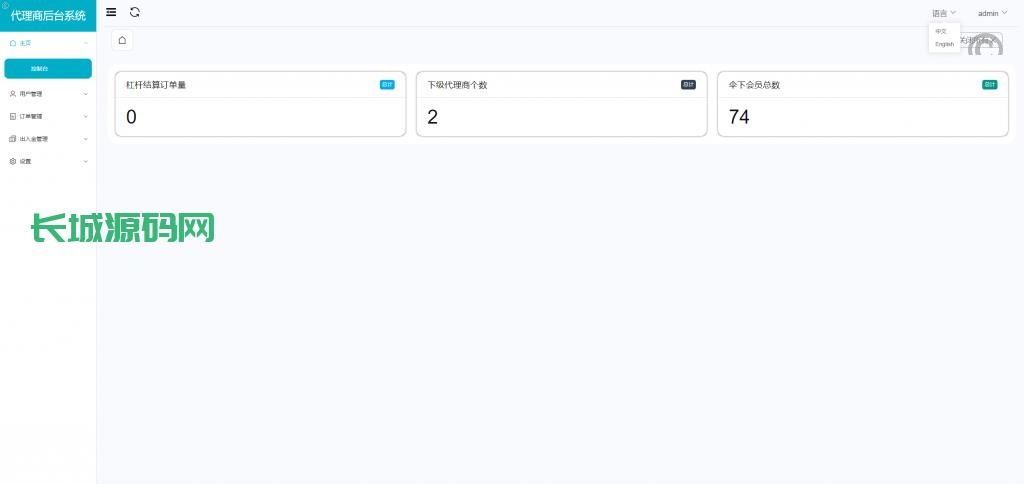Click the 伞下会员总数 card total badge
Screen dimensions: 1024x484
click(x=989, y=85)
